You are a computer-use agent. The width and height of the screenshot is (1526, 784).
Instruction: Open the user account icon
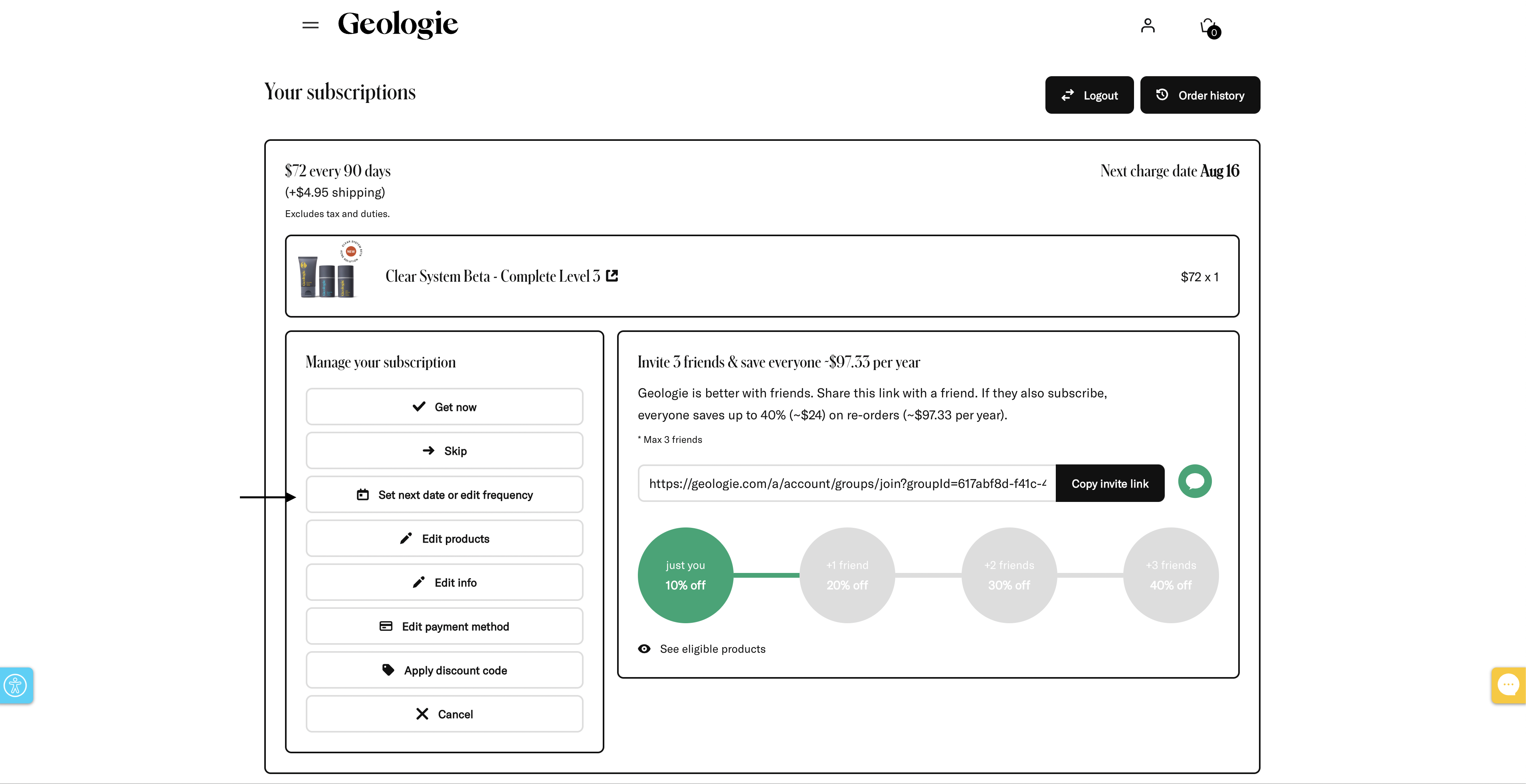(x=1148, y=26)
